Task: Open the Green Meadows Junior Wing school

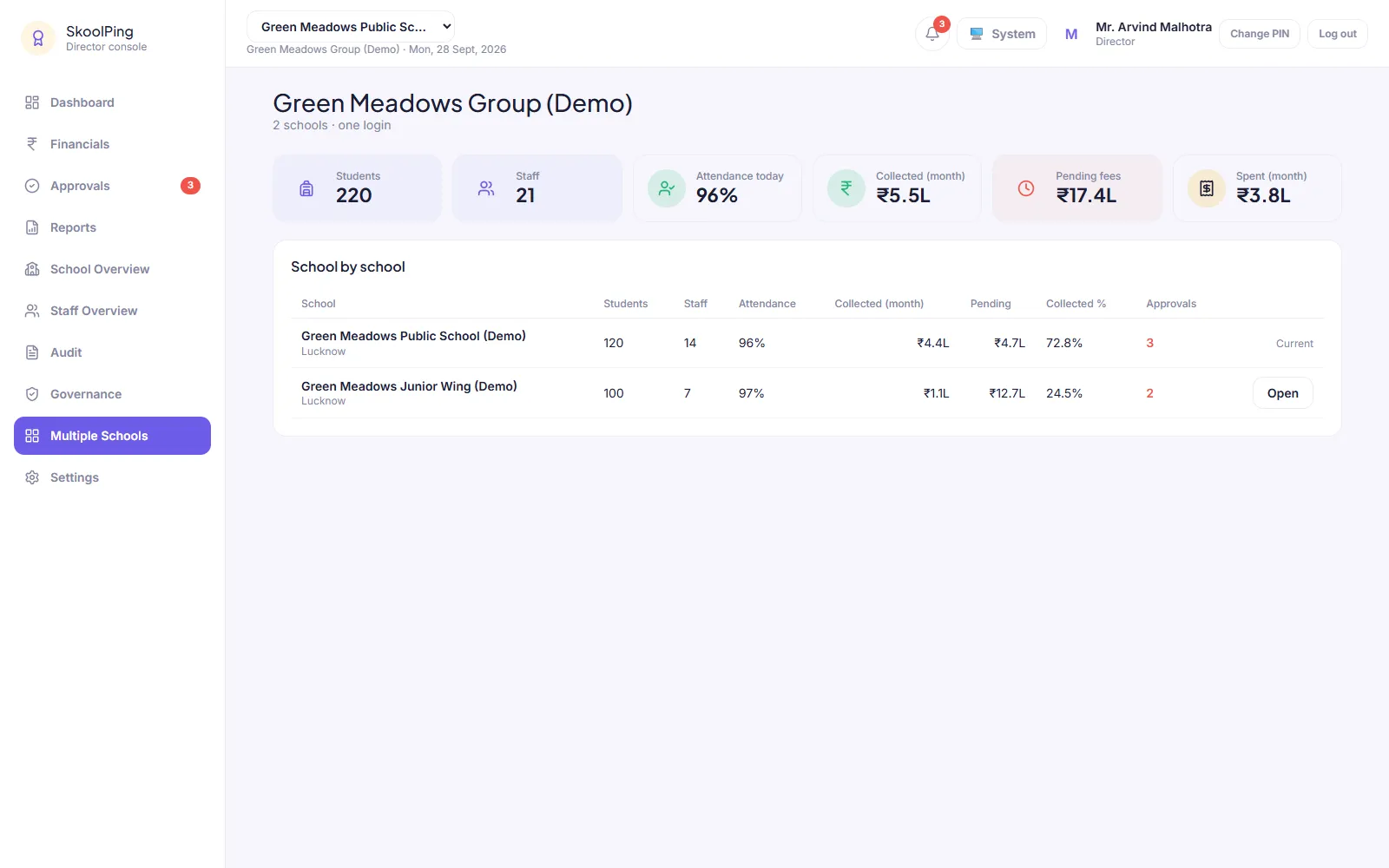Action: pyautogui.click(x=1283, y=393)
